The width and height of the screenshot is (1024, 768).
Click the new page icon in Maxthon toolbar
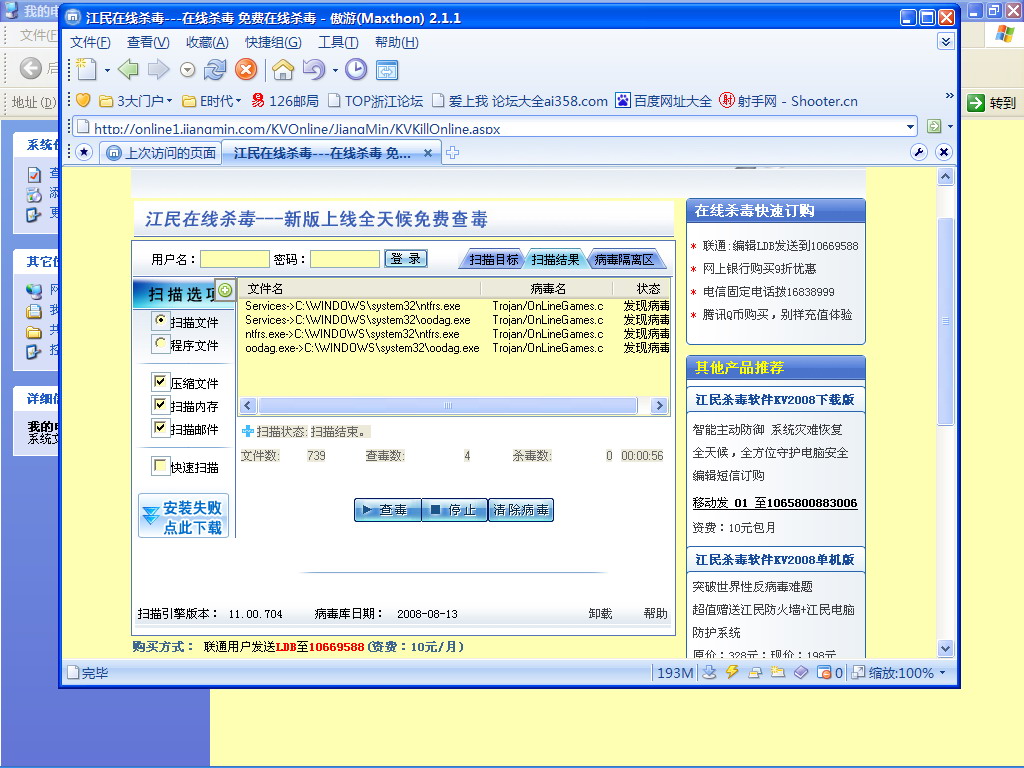point(86,69)
